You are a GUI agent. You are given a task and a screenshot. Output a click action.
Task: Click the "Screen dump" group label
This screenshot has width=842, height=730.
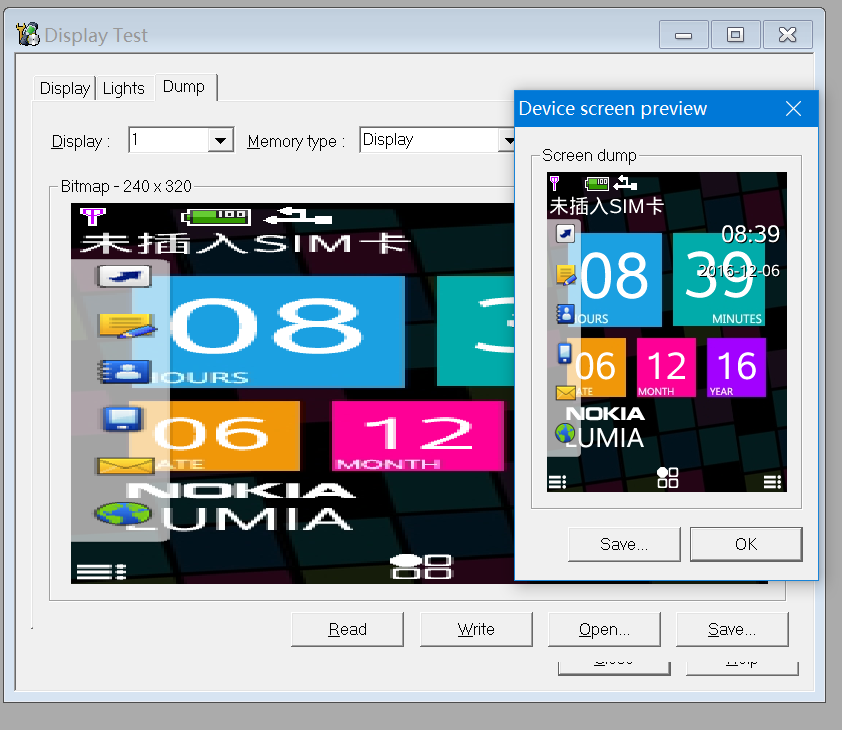pos(589,155)
